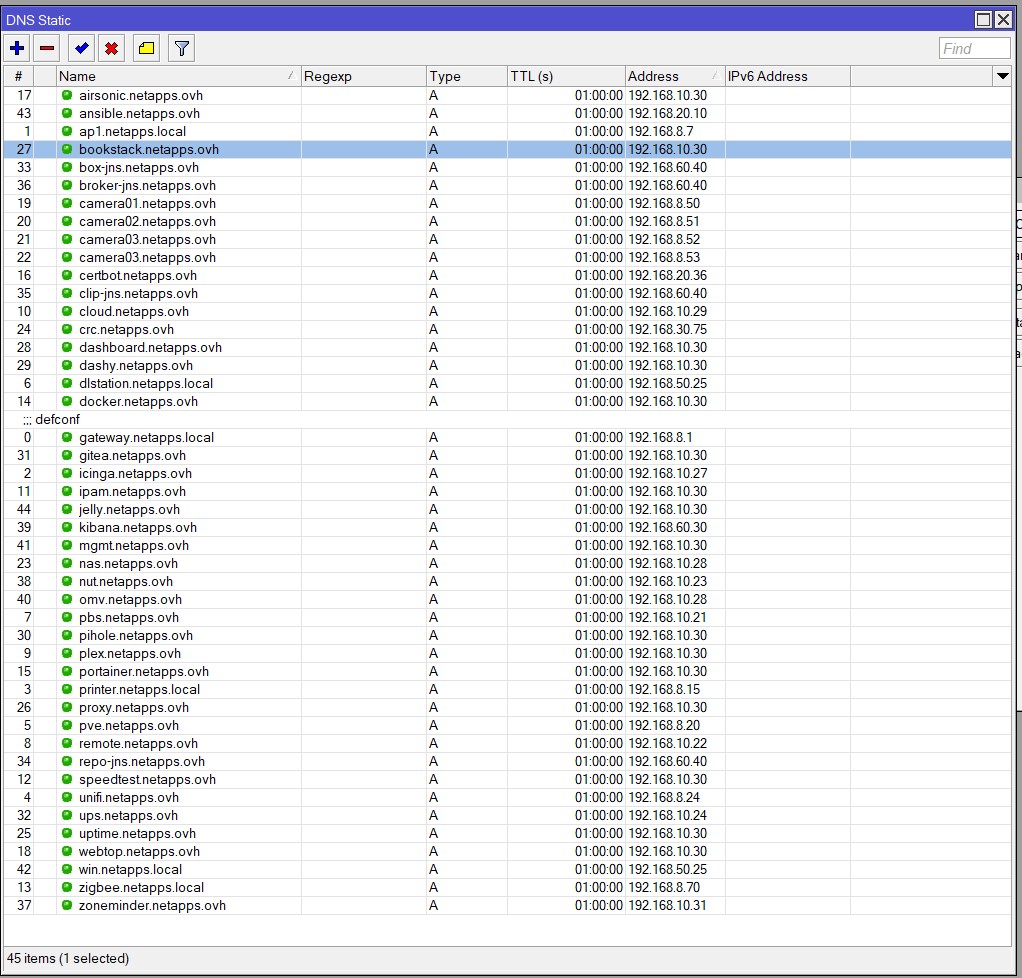Click the TTL (s) column header
Screen dimensions: 1022x978
pos(565,76)
